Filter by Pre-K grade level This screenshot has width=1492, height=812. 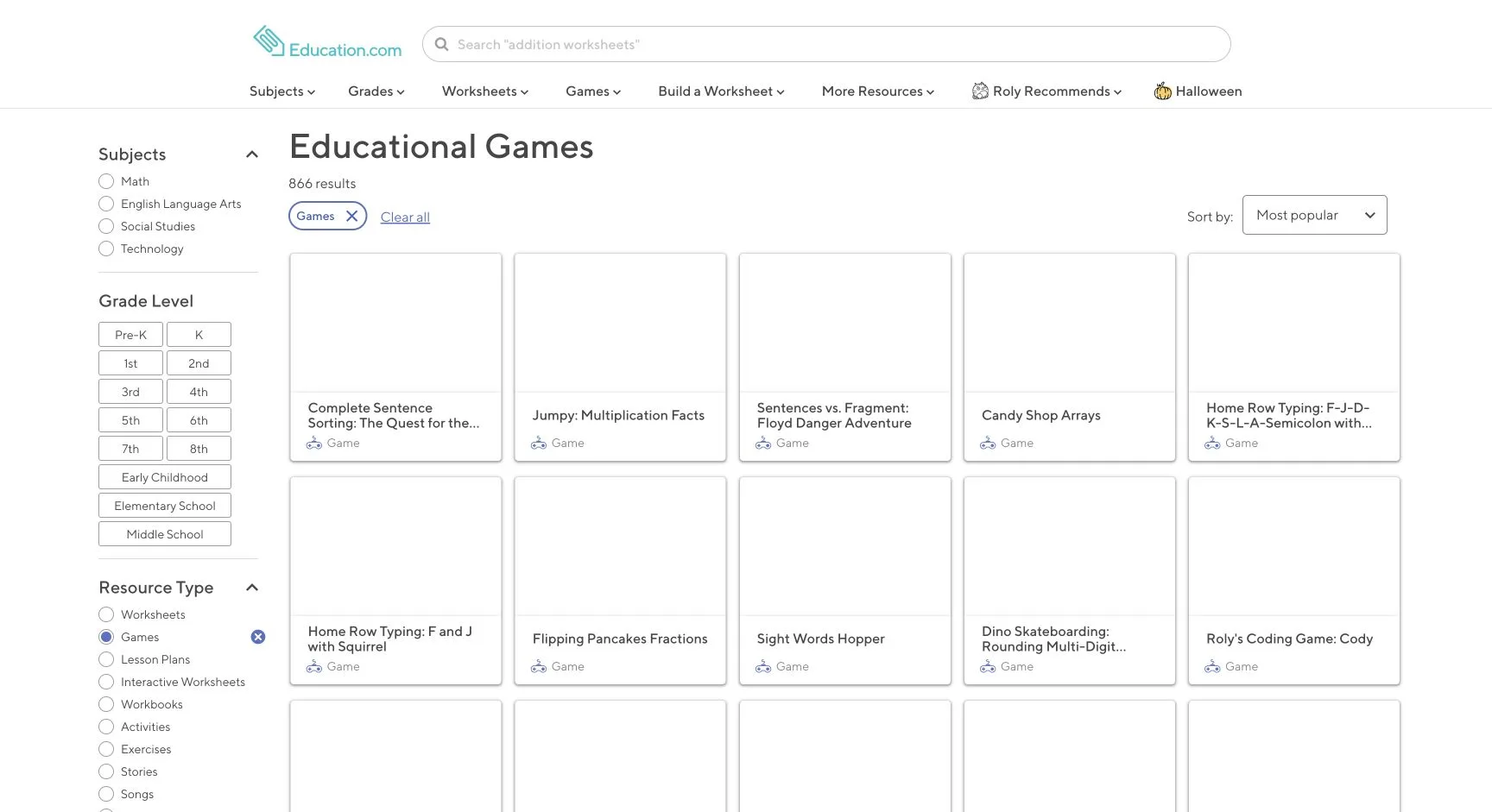coord(130,335)
